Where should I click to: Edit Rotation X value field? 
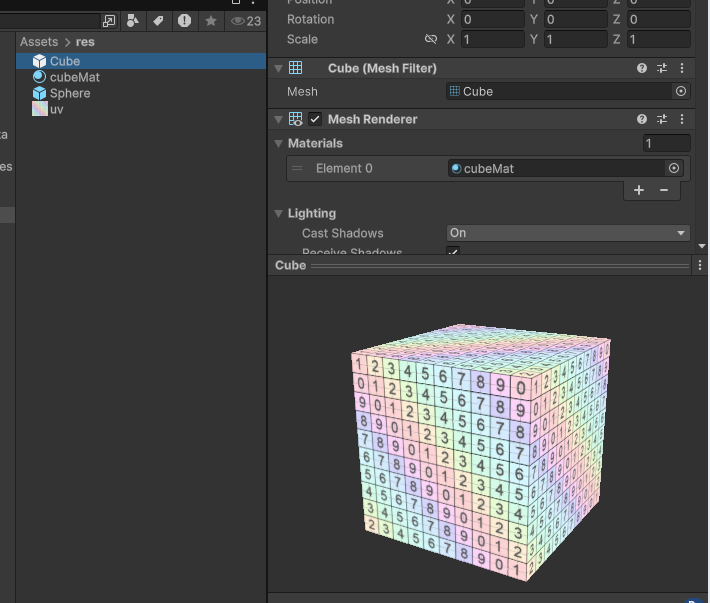point(493,19)
